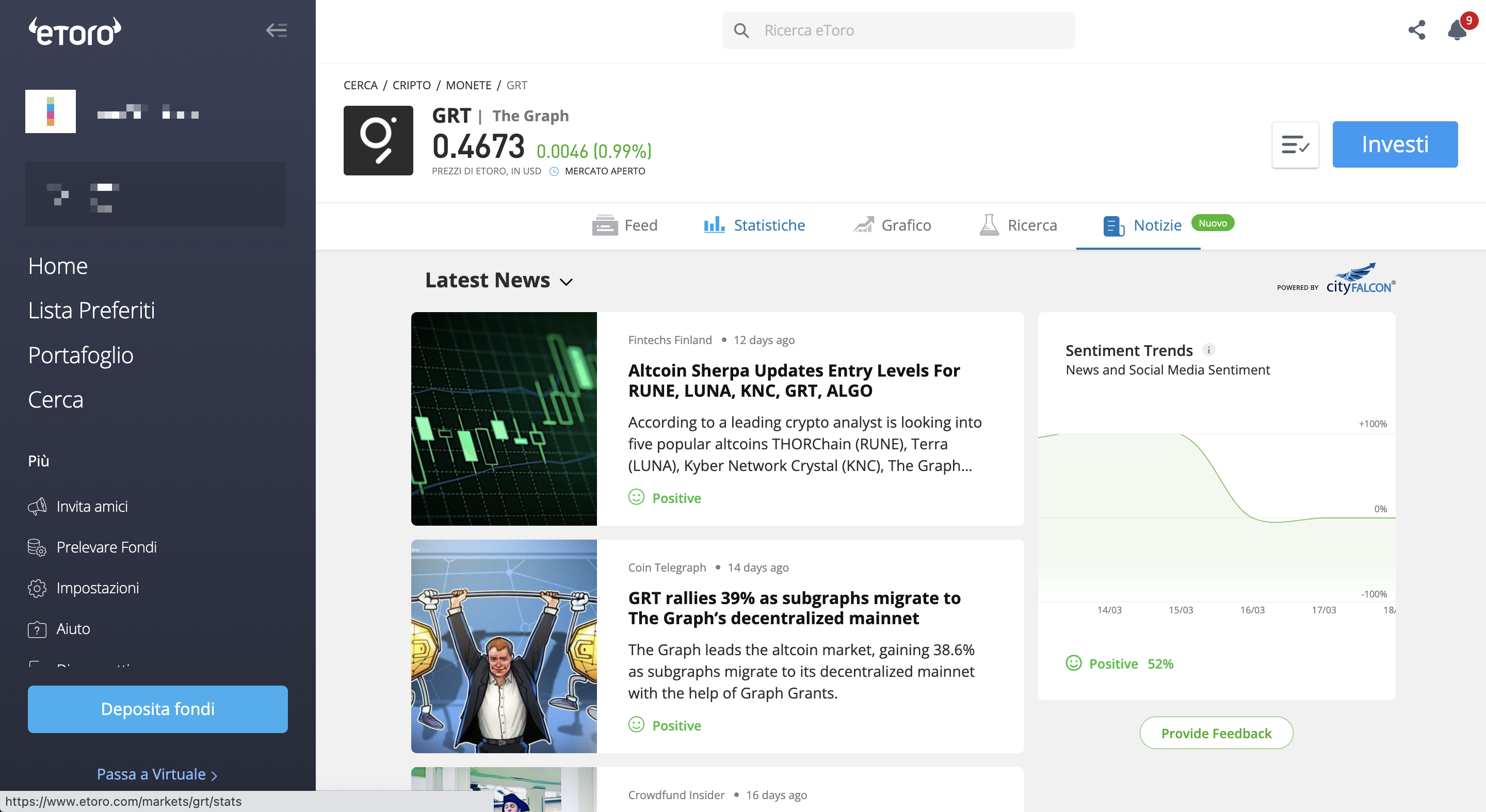1486x812 pixels.
Task: Open the GRT rallies 39% article thumbnail
Action: tap(504, 646)
